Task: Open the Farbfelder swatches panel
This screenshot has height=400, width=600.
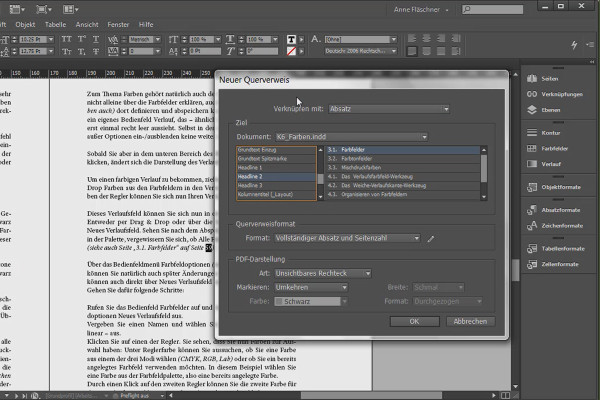Action: pyautogui.click(x=548, y=149)
